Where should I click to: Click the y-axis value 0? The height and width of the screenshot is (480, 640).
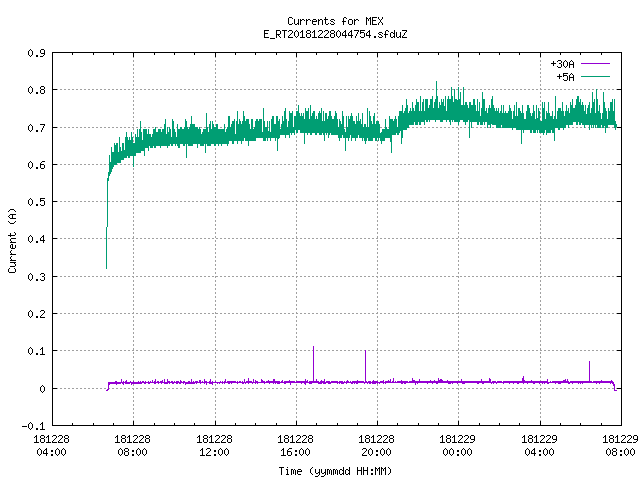(x=42, y=389)
